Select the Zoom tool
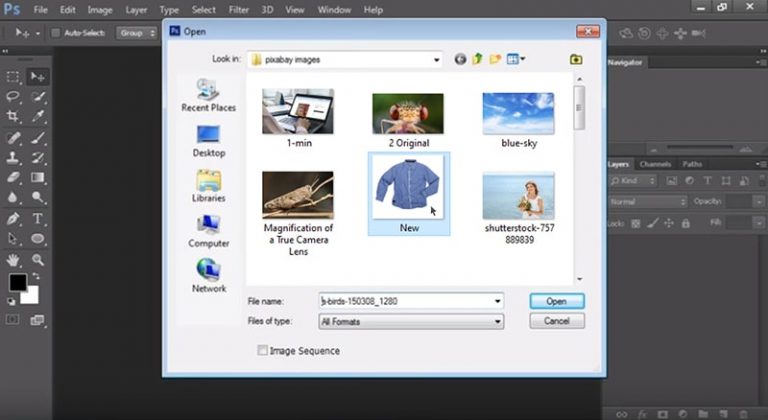768x420 pixels. 38,258
